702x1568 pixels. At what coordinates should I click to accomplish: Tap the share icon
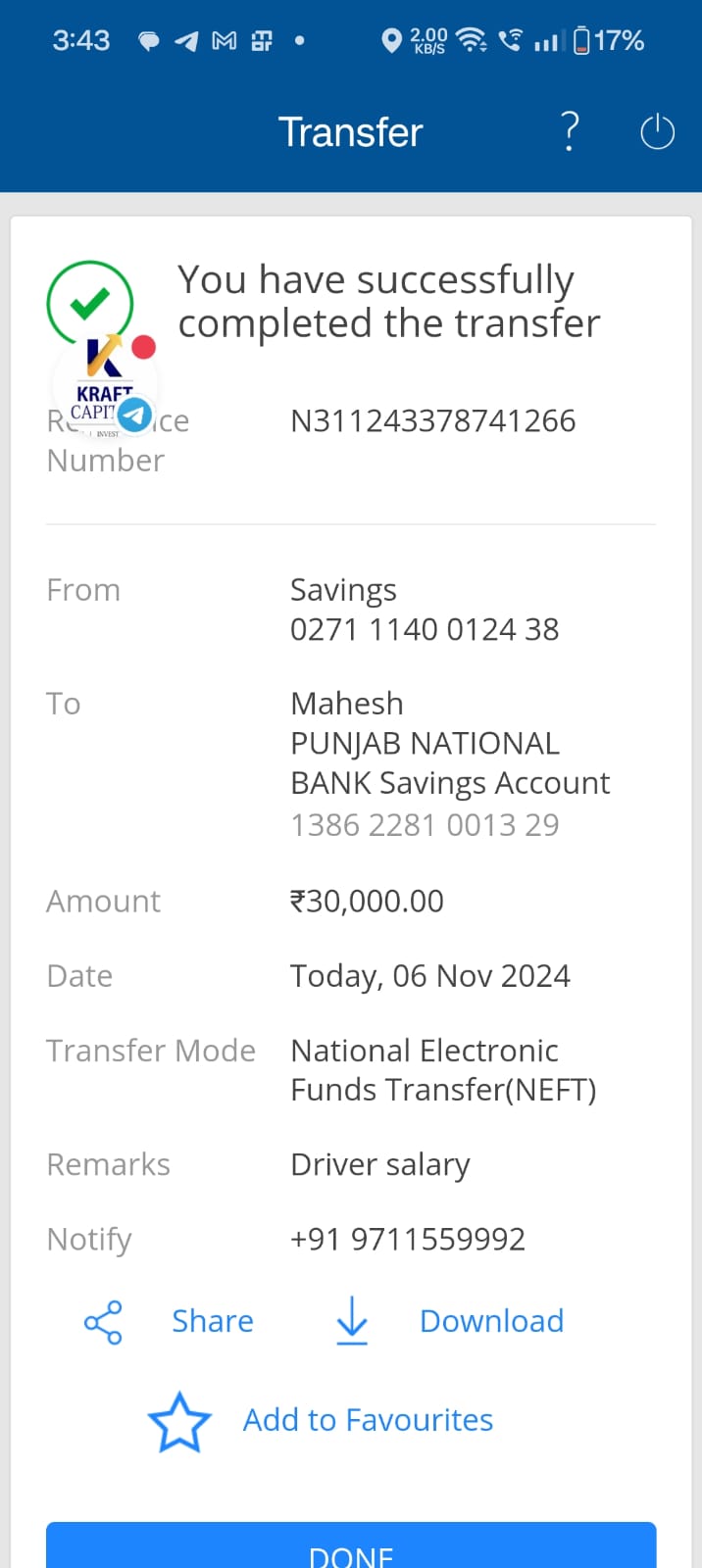(103, 1322)
